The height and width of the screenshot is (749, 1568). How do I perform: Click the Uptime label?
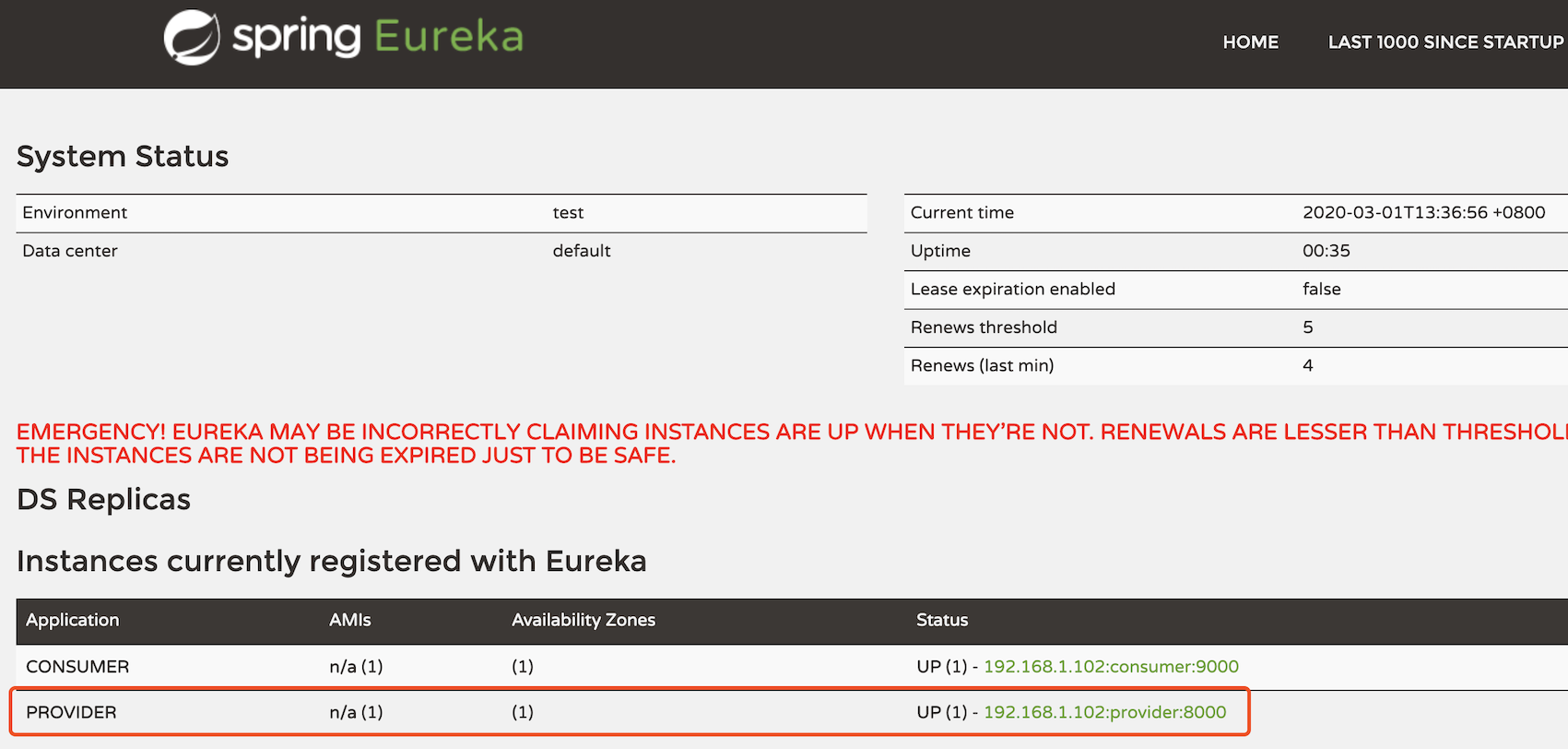click(x=940, y=251)
